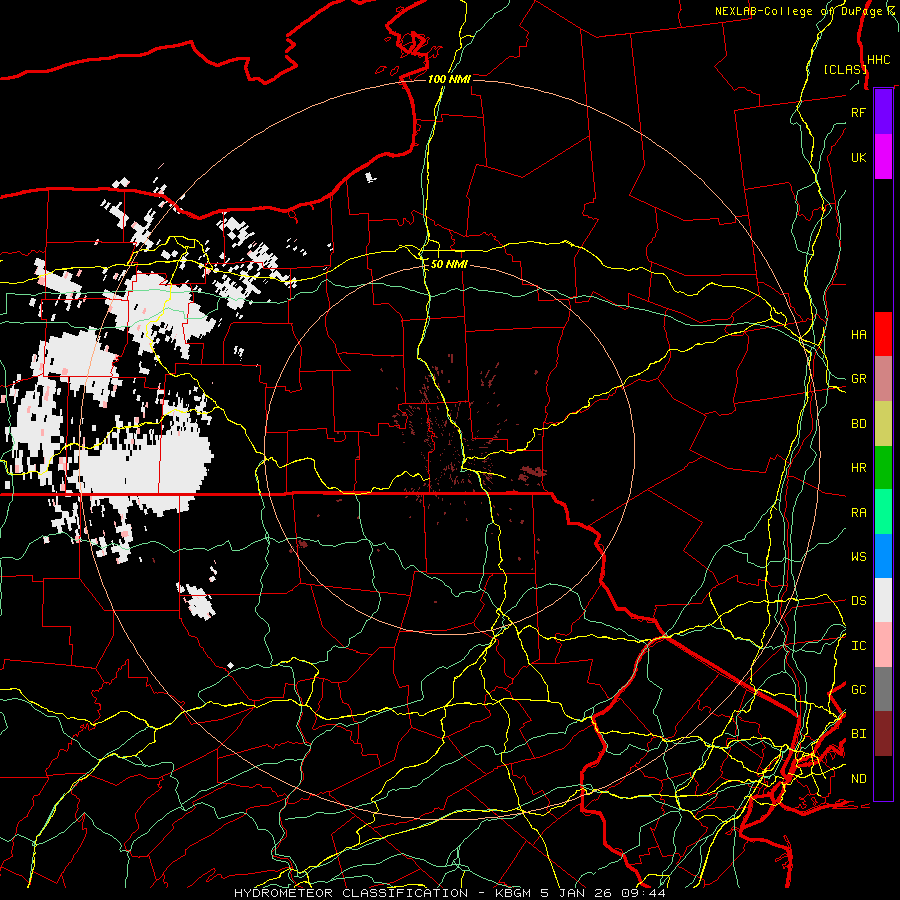Click the 'GC' legend label

pos(858,690)
